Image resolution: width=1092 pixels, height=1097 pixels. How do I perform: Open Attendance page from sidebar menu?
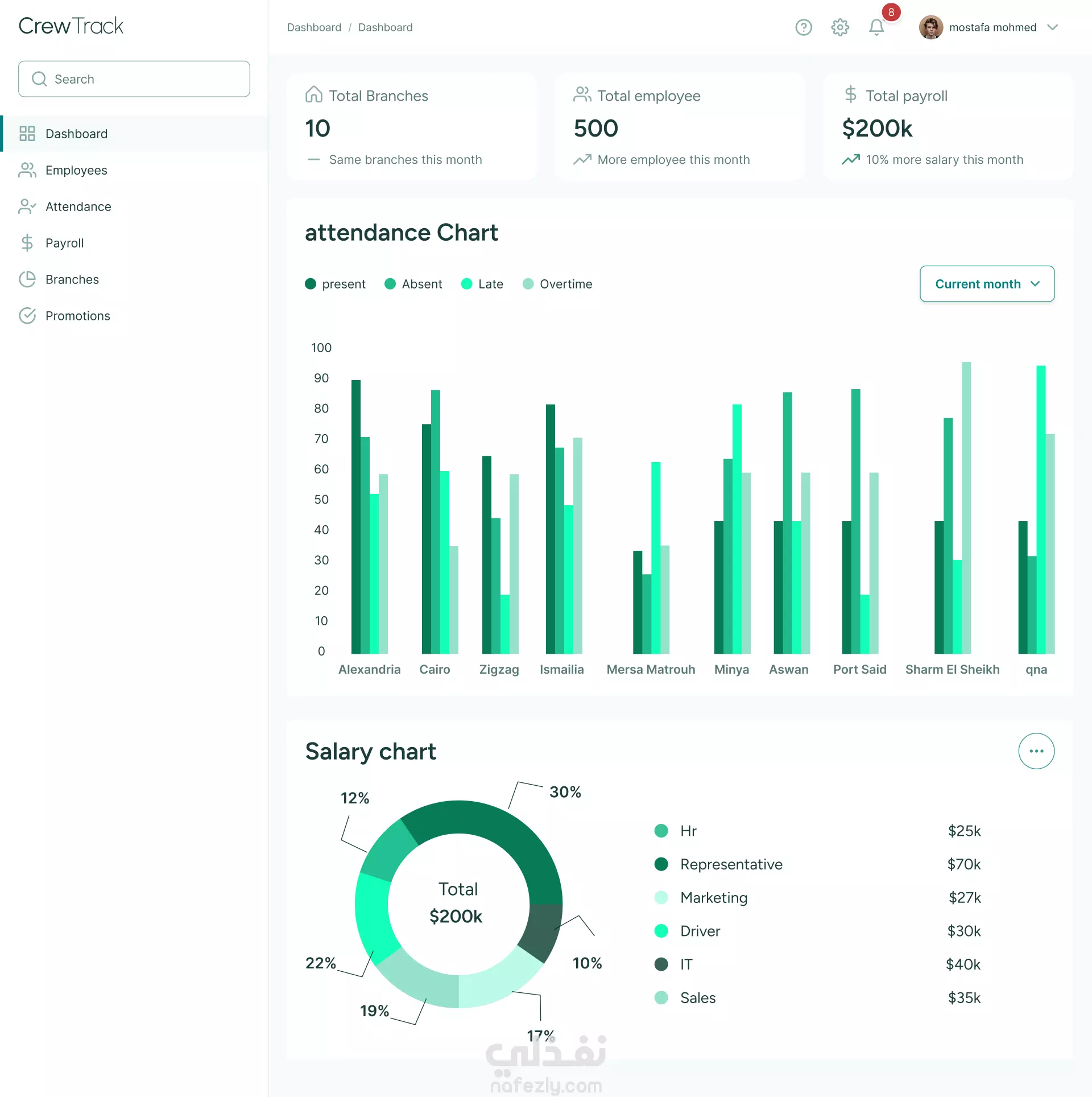click(78, 207)
